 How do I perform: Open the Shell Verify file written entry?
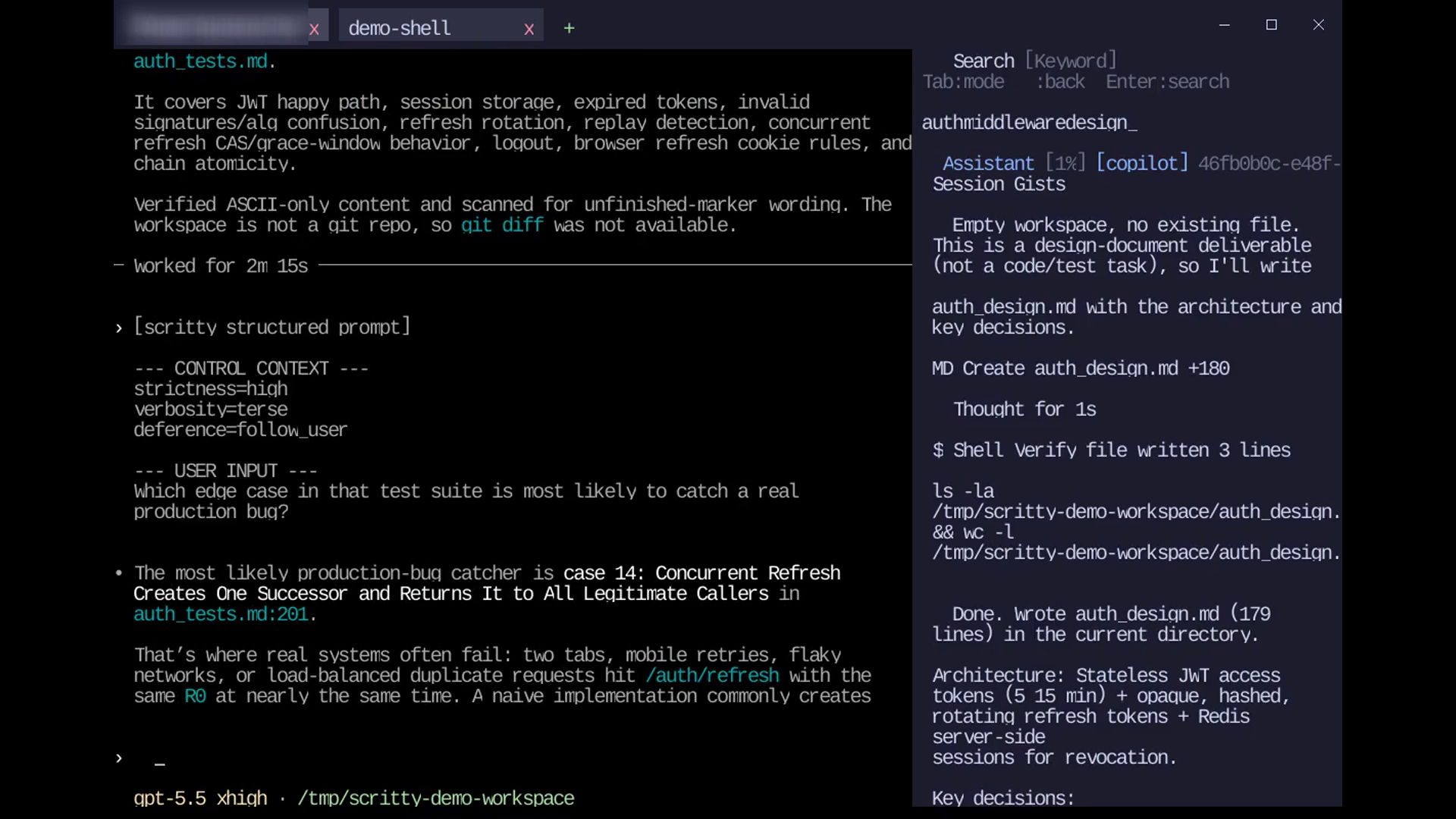1111,450
